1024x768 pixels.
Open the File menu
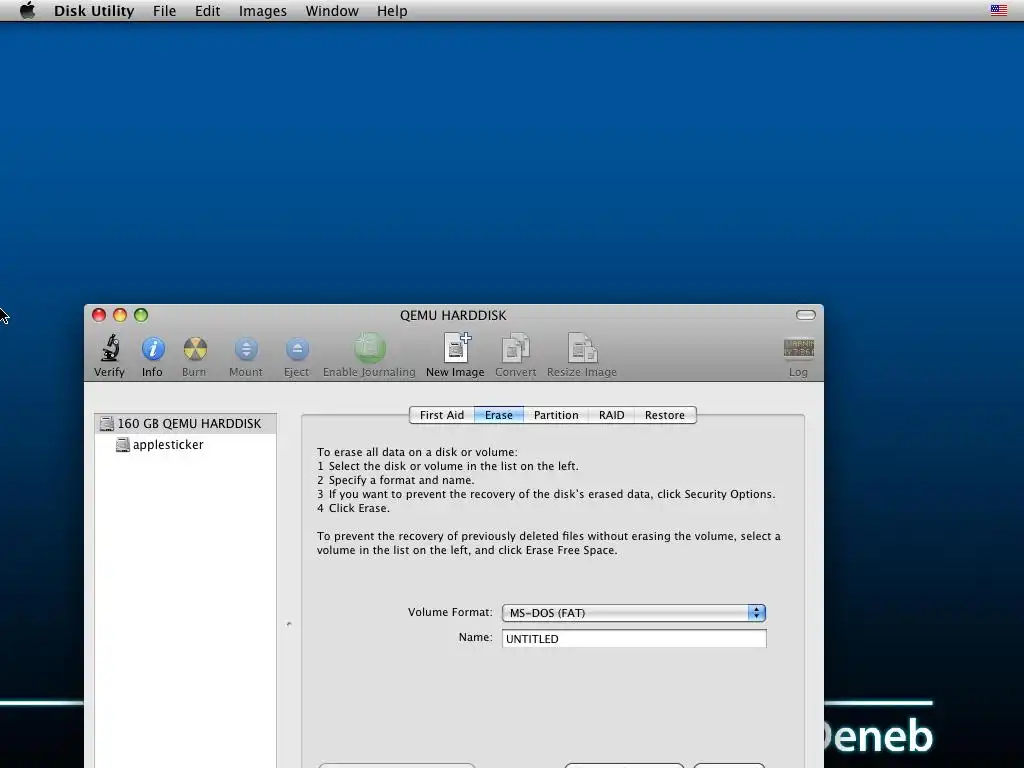point(165,10)
